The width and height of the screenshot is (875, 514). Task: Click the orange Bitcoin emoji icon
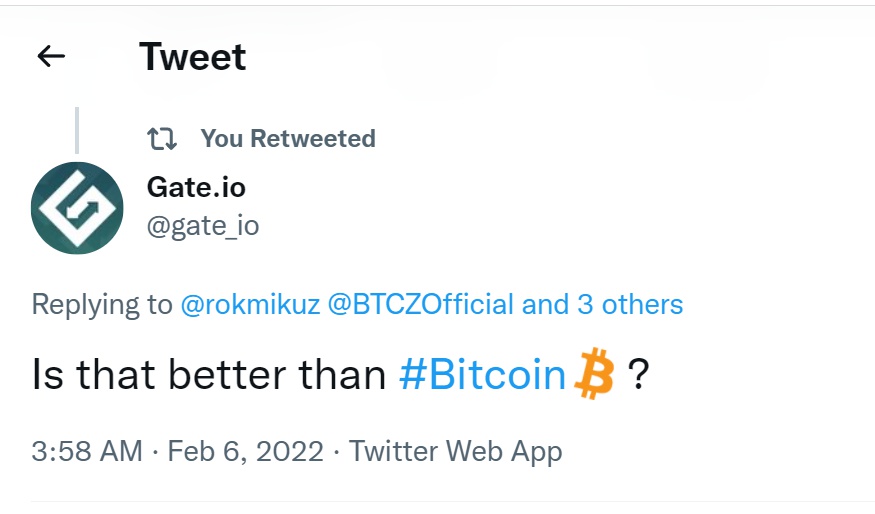(595, 375)
